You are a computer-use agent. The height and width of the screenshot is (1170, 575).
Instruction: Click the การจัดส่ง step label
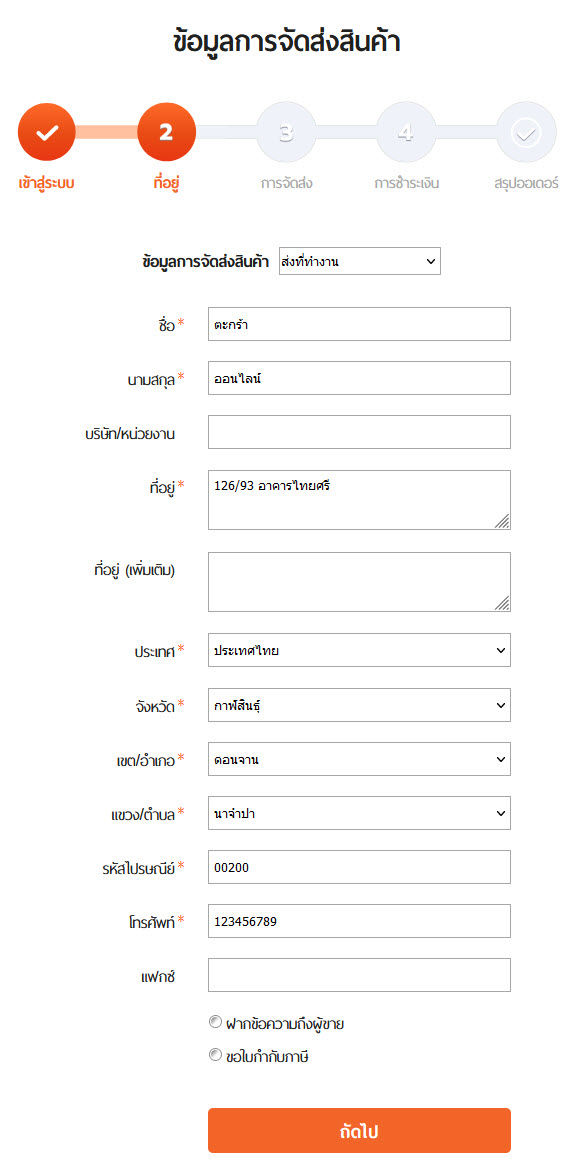pos(286,182)
